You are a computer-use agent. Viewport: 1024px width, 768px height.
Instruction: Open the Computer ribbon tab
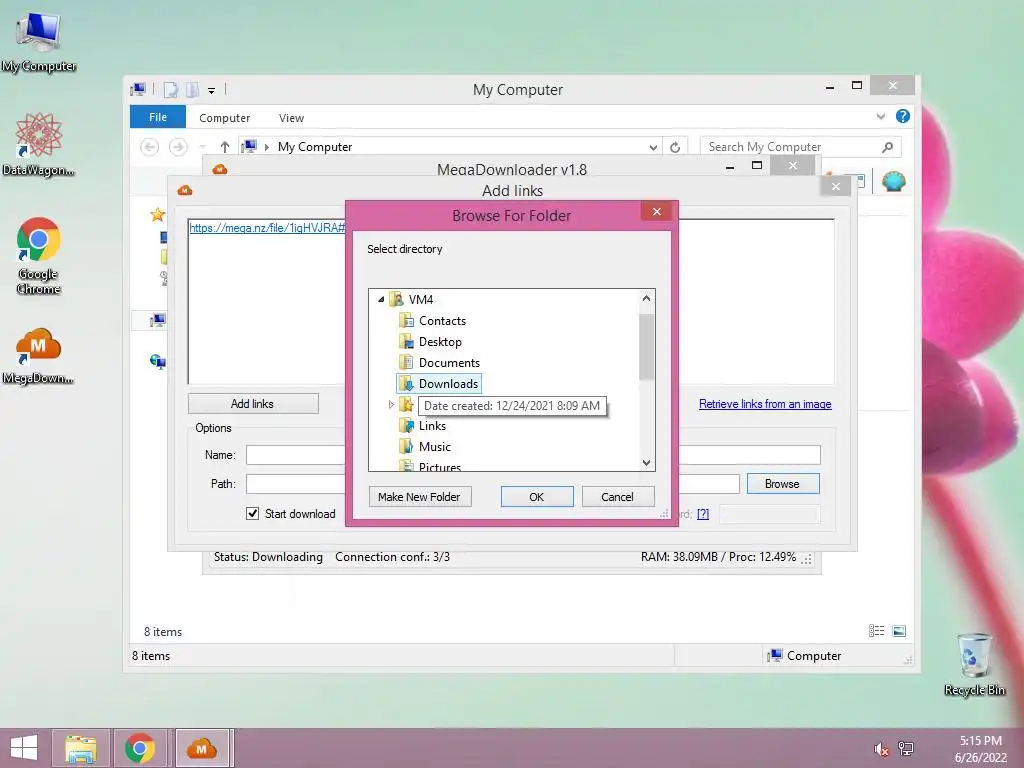click(224, 118)
